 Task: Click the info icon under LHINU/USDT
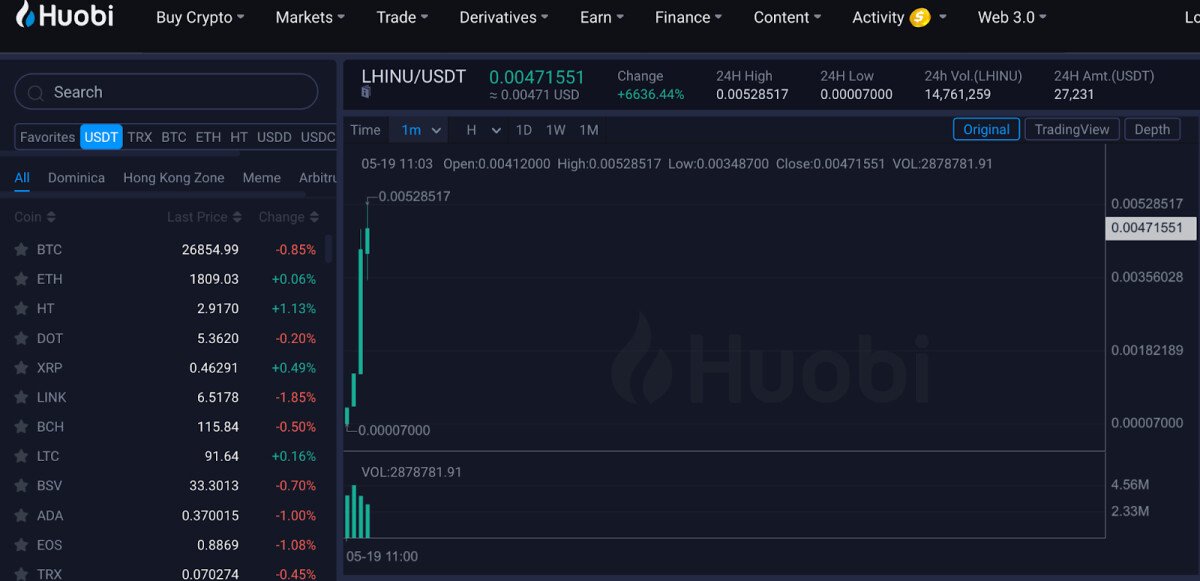366,93
